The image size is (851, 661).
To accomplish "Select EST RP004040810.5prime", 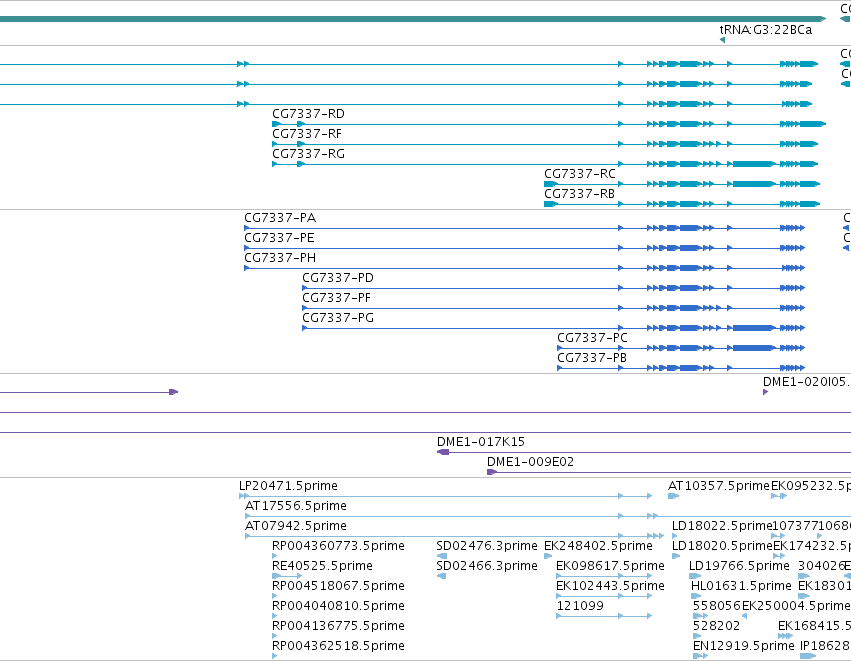I will 338,606.
